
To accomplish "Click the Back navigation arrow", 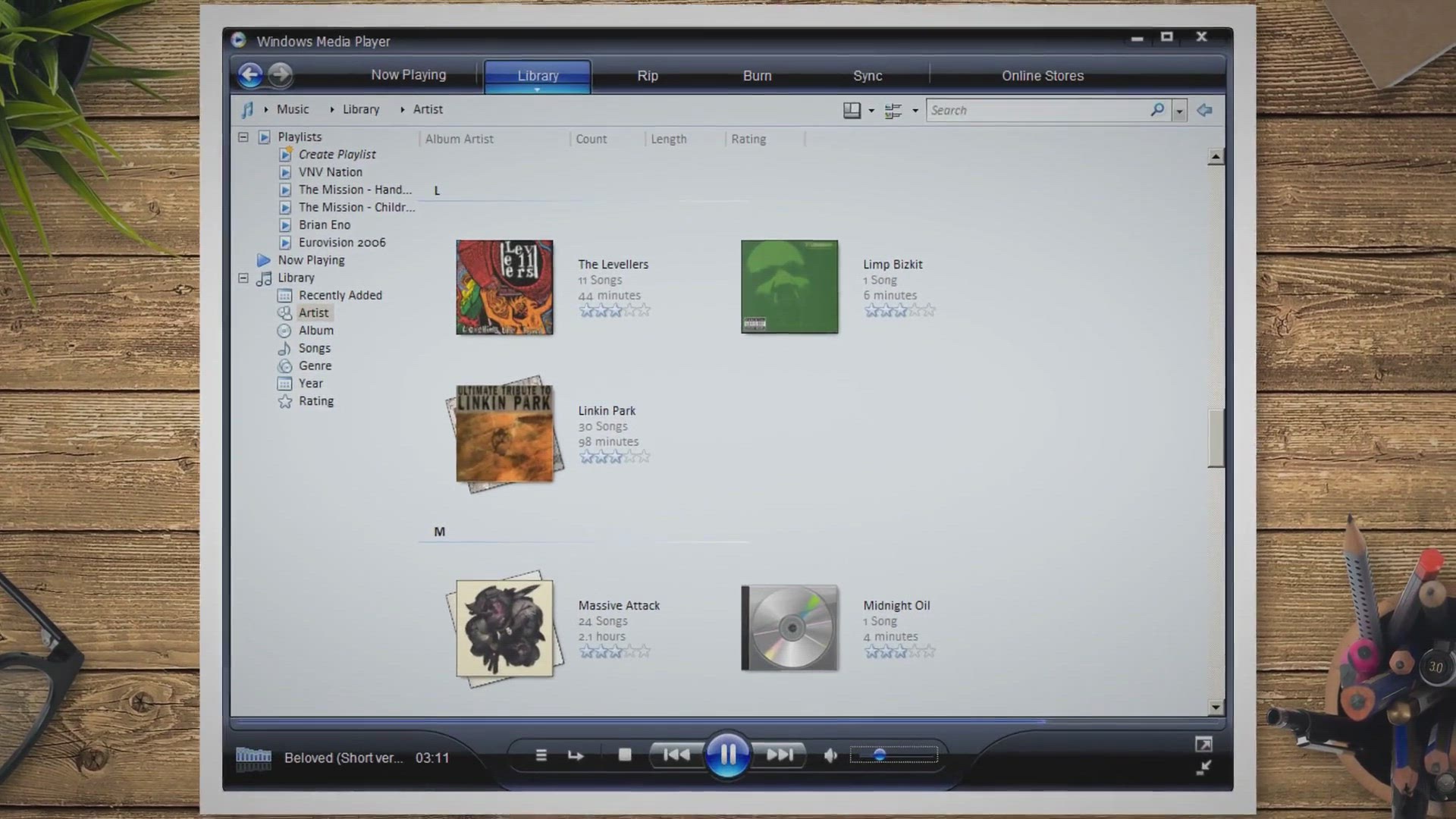I will click(250, 74).
